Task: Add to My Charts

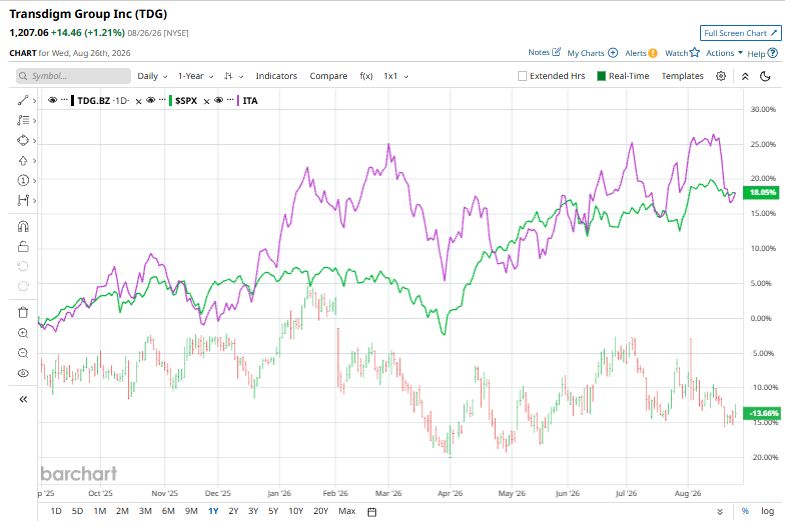Action: click(x=592, y=53)
